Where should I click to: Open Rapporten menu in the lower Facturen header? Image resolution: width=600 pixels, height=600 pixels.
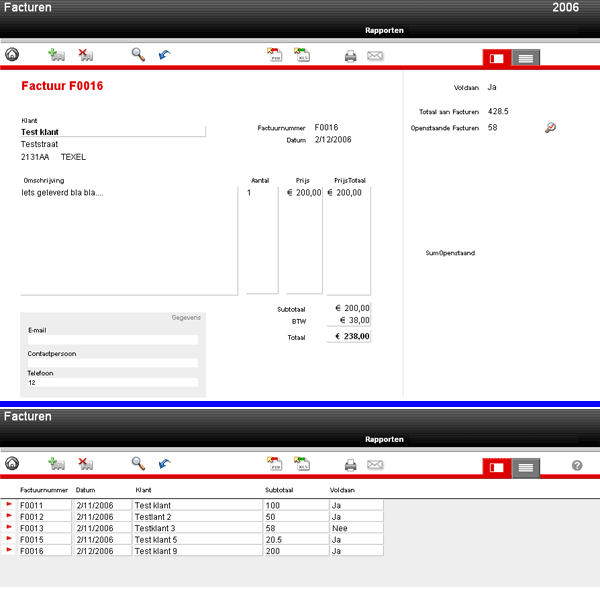point(385,439)
